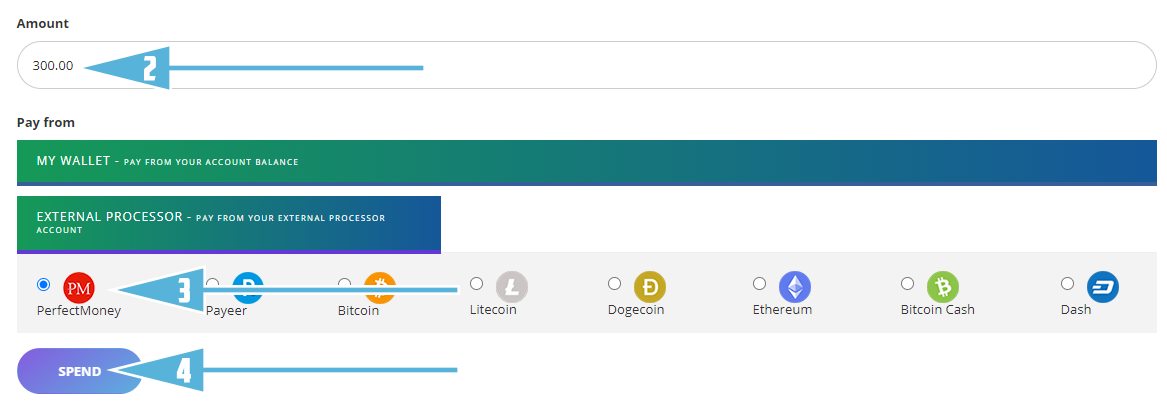
Task: Click the blue Payeer logo icon
Action: [x=249, y=287]
